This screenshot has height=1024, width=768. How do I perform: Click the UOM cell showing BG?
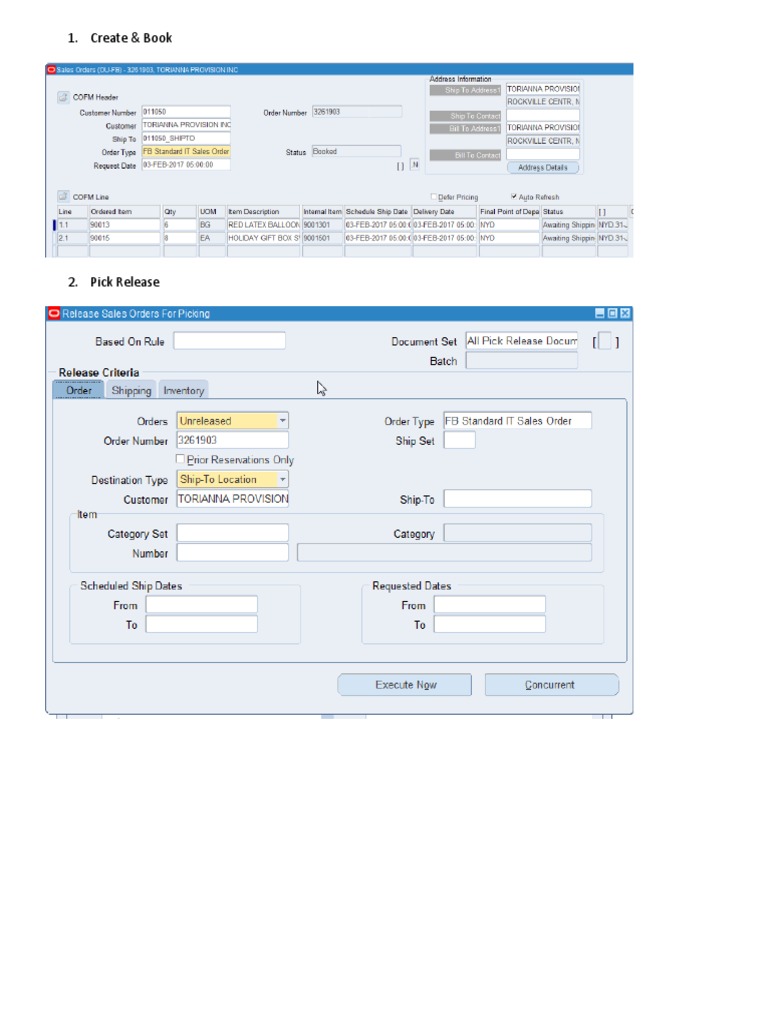point(211,225)
